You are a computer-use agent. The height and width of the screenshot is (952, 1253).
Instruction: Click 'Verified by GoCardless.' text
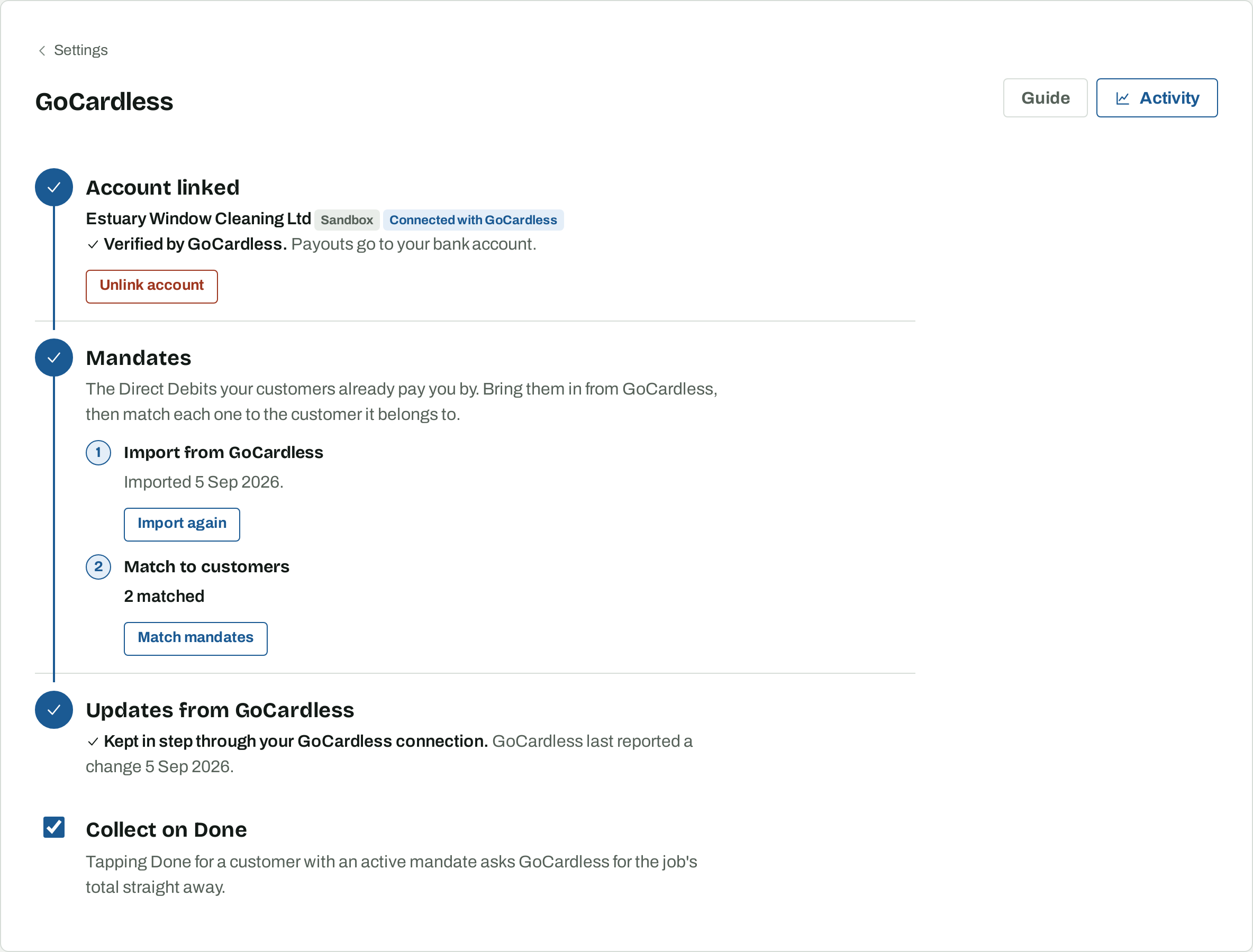[x=195, y=244]
